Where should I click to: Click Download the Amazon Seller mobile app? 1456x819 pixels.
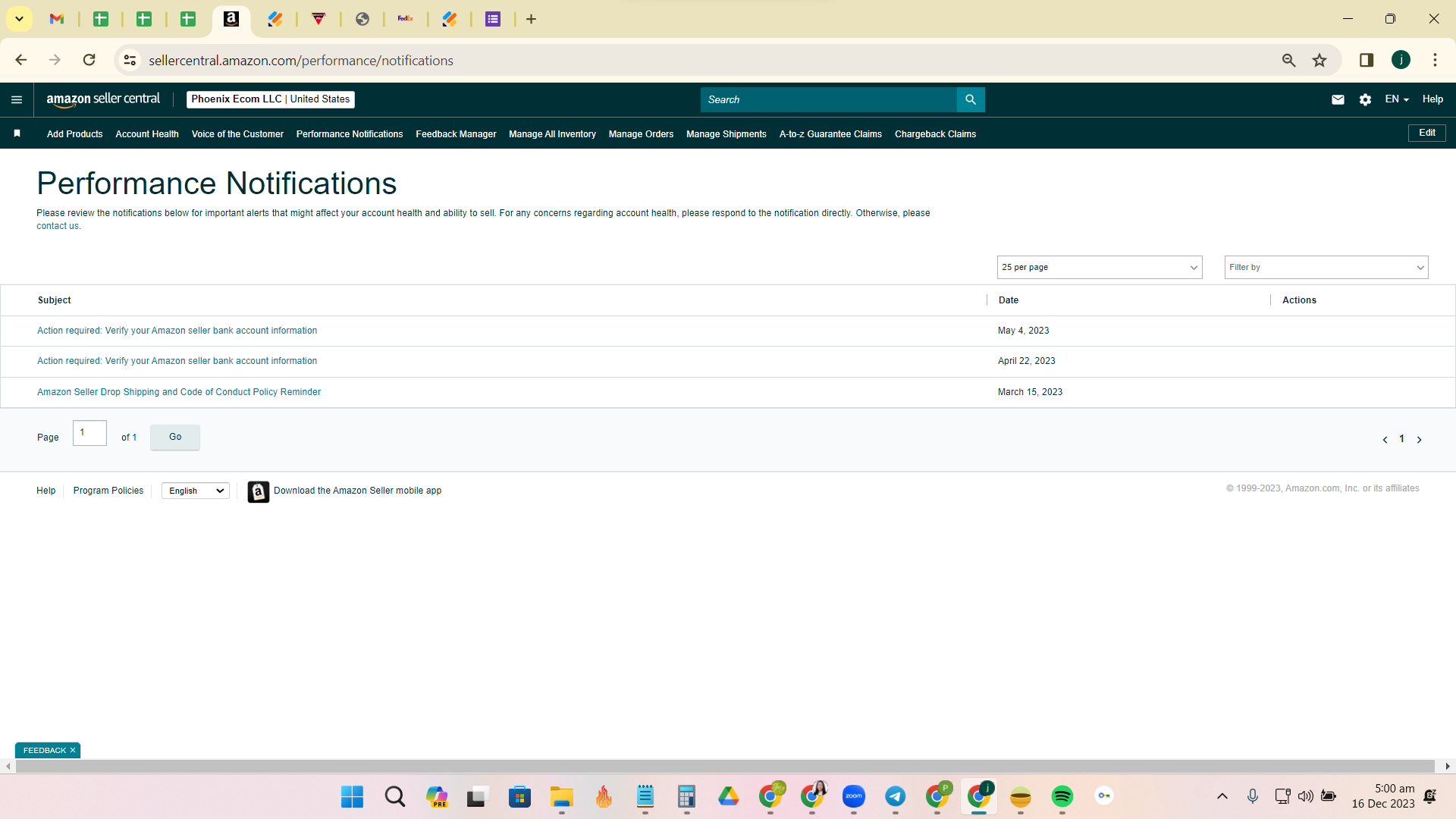pos(357,491)
